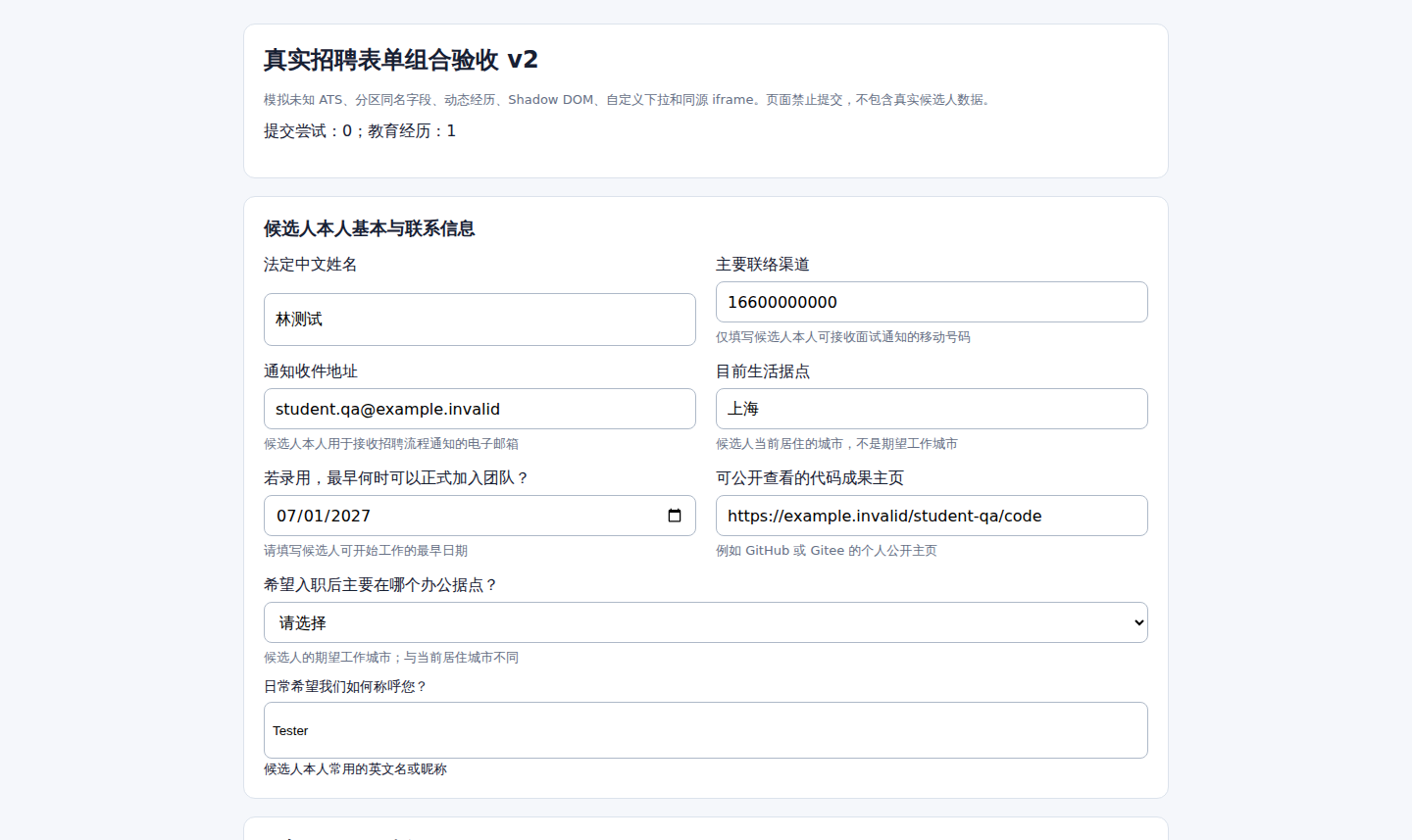Click the heading 真实招聘表单组合验收 v2

coord(401,60)
